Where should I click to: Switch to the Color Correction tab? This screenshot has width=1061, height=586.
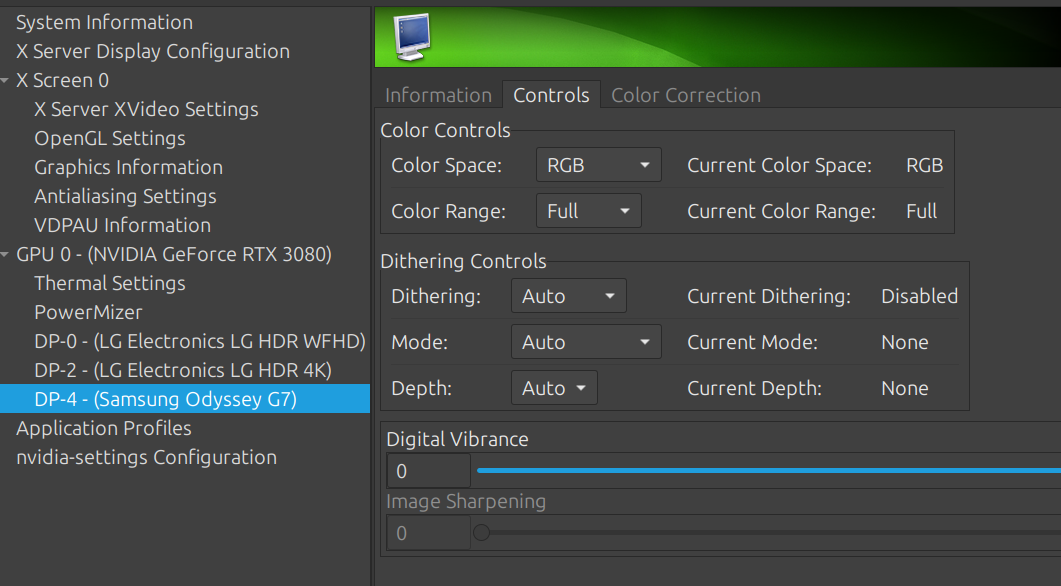(x=686, y=95)
